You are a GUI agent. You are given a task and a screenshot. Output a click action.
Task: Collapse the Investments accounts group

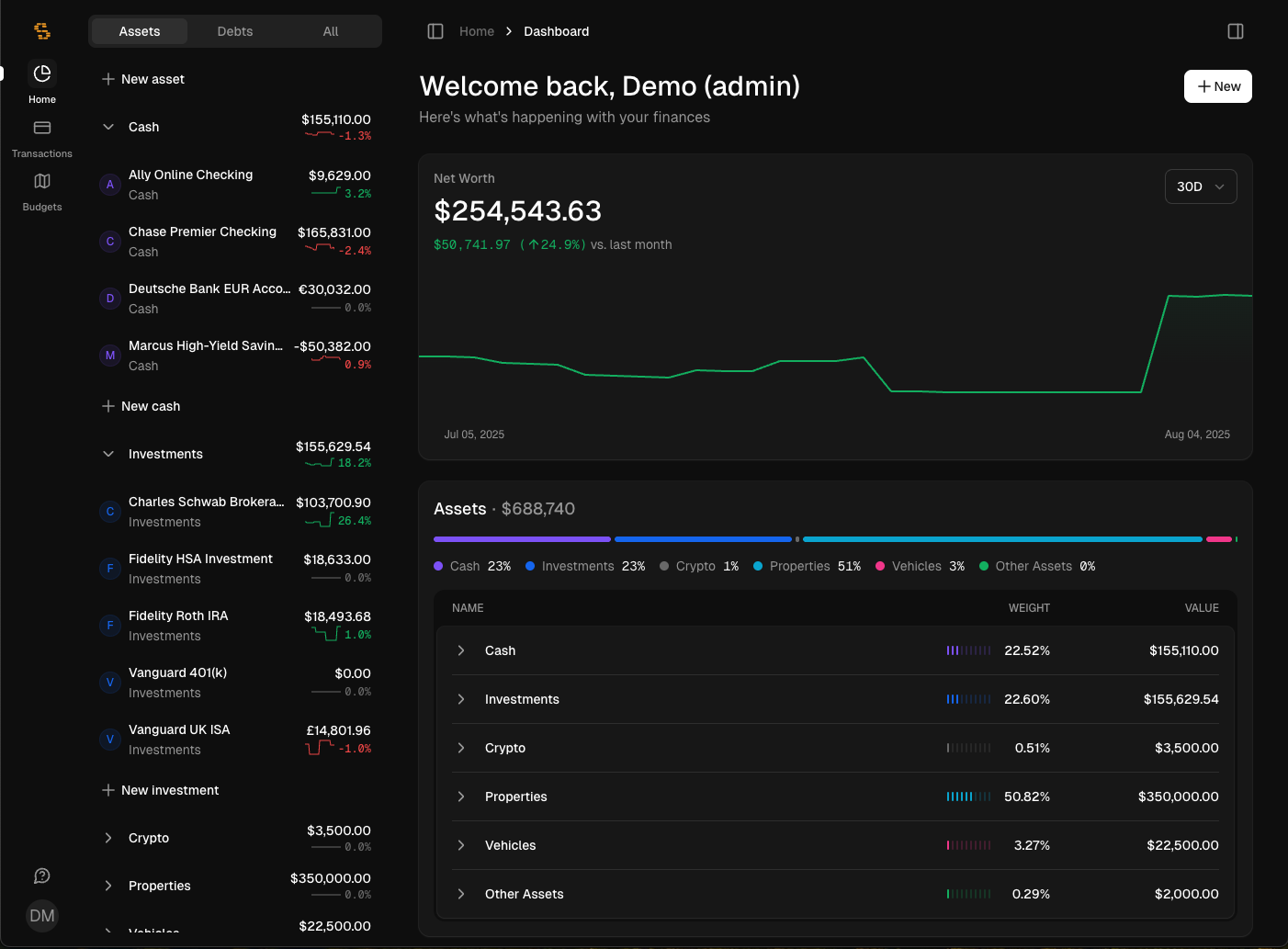click(108, 454)
